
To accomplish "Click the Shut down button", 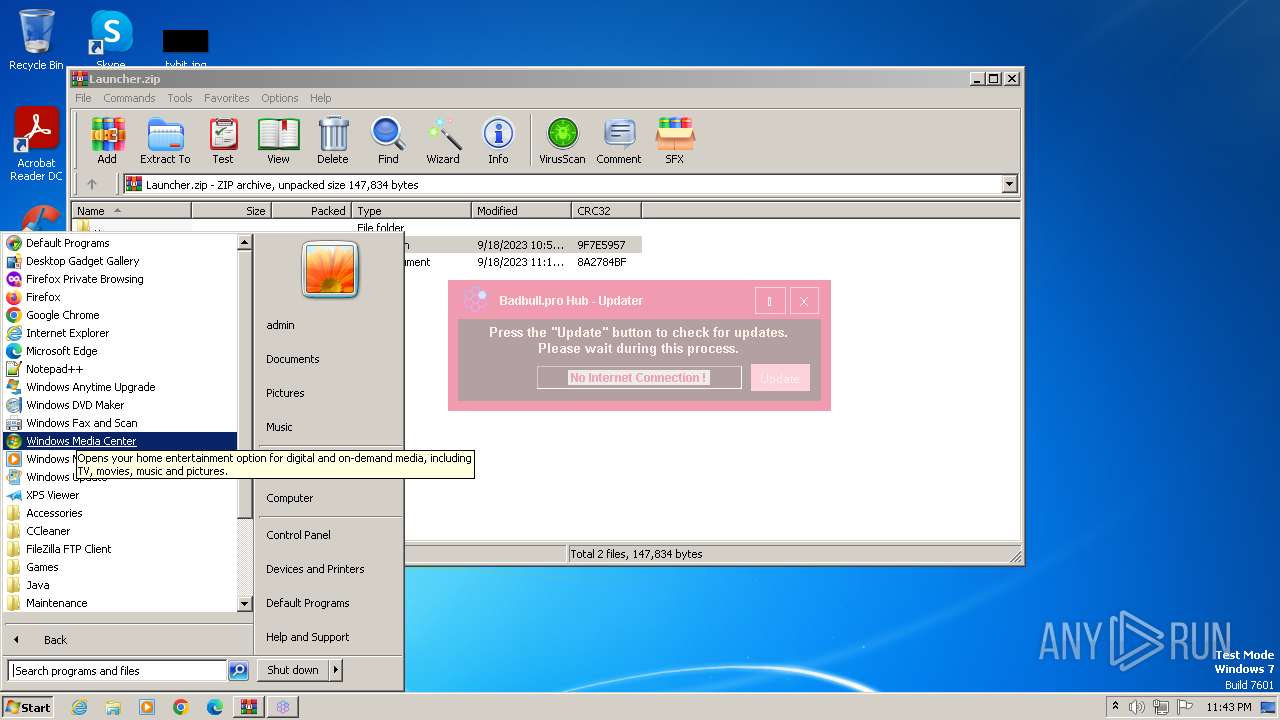I will click(x=293, y=670).
